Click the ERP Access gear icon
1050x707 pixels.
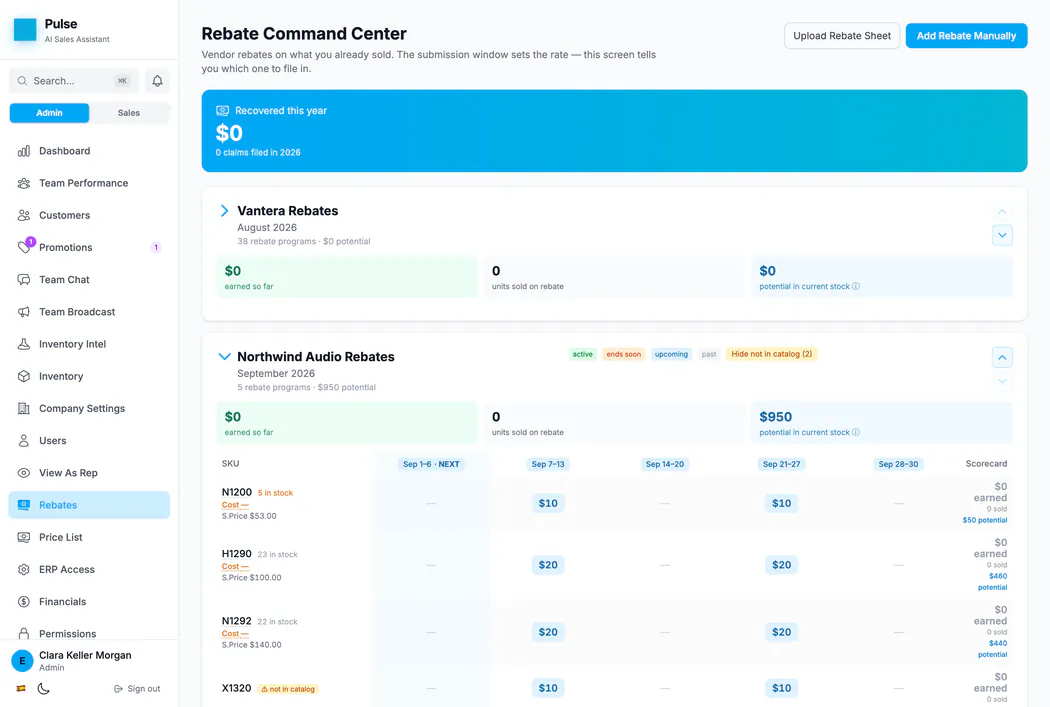23,569
